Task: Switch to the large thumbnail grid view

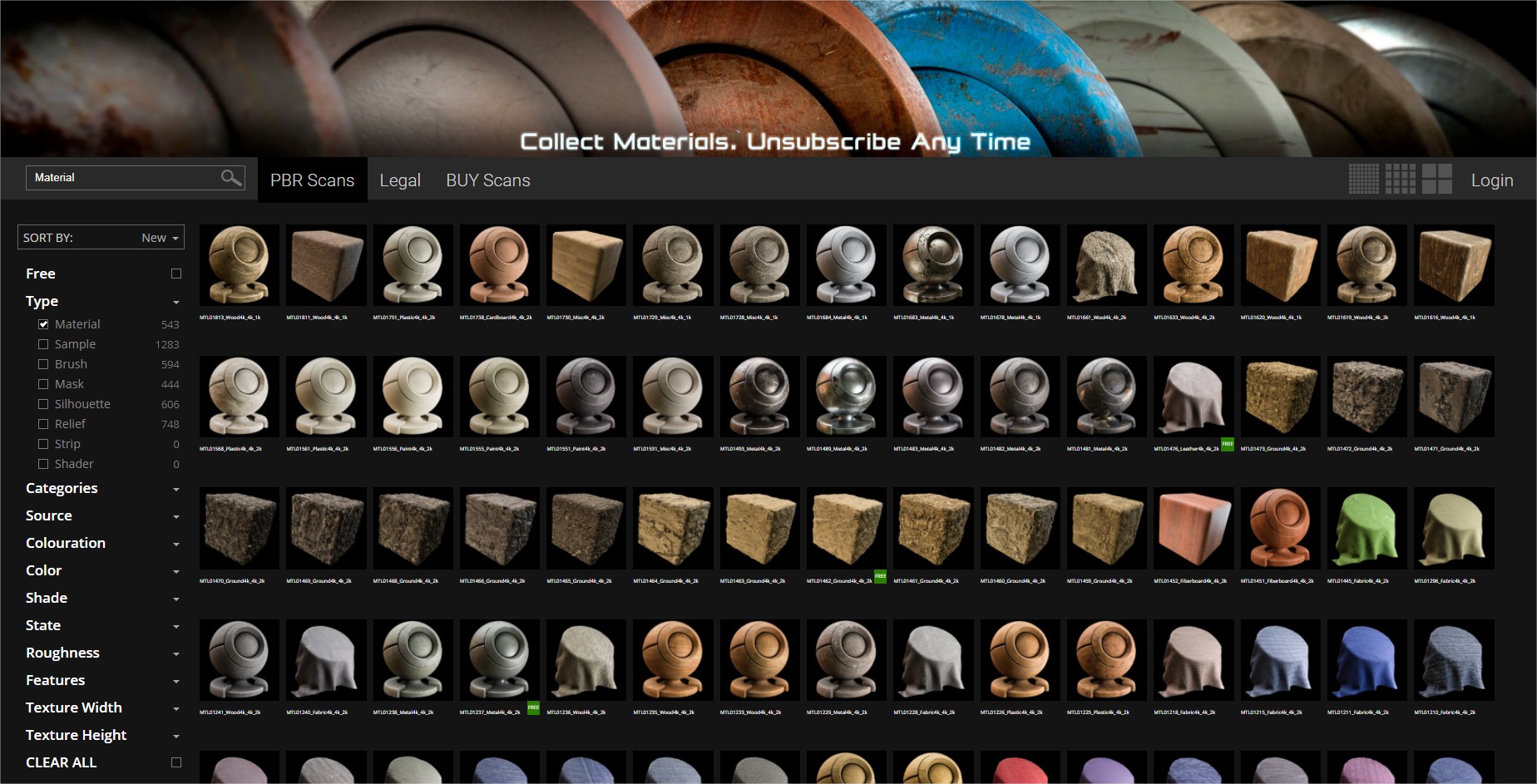Action: pyautogui.click(x=1436, y=179)
